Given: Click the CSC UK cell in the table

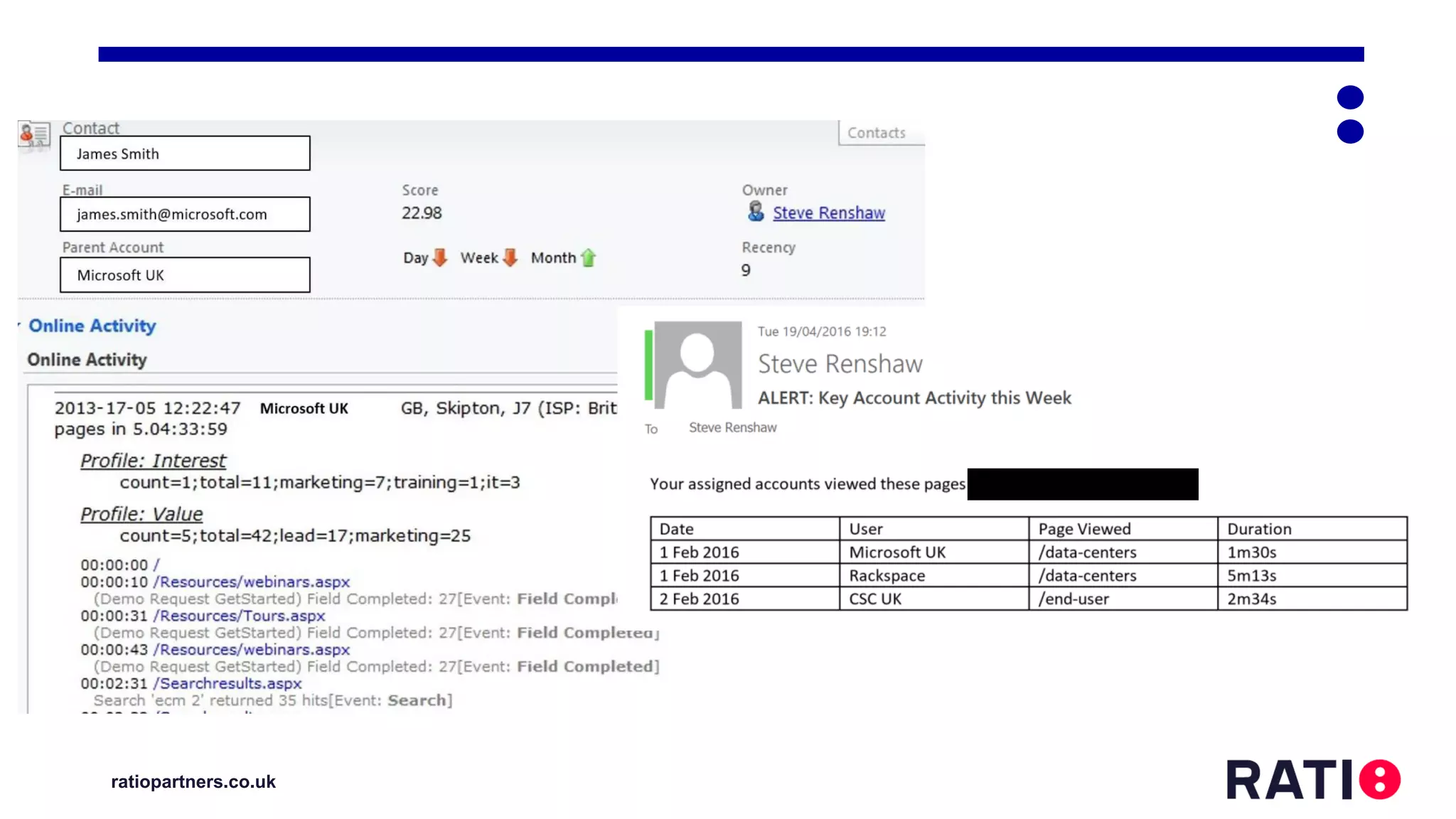Looking at the screenshot, I should (934, 599).
